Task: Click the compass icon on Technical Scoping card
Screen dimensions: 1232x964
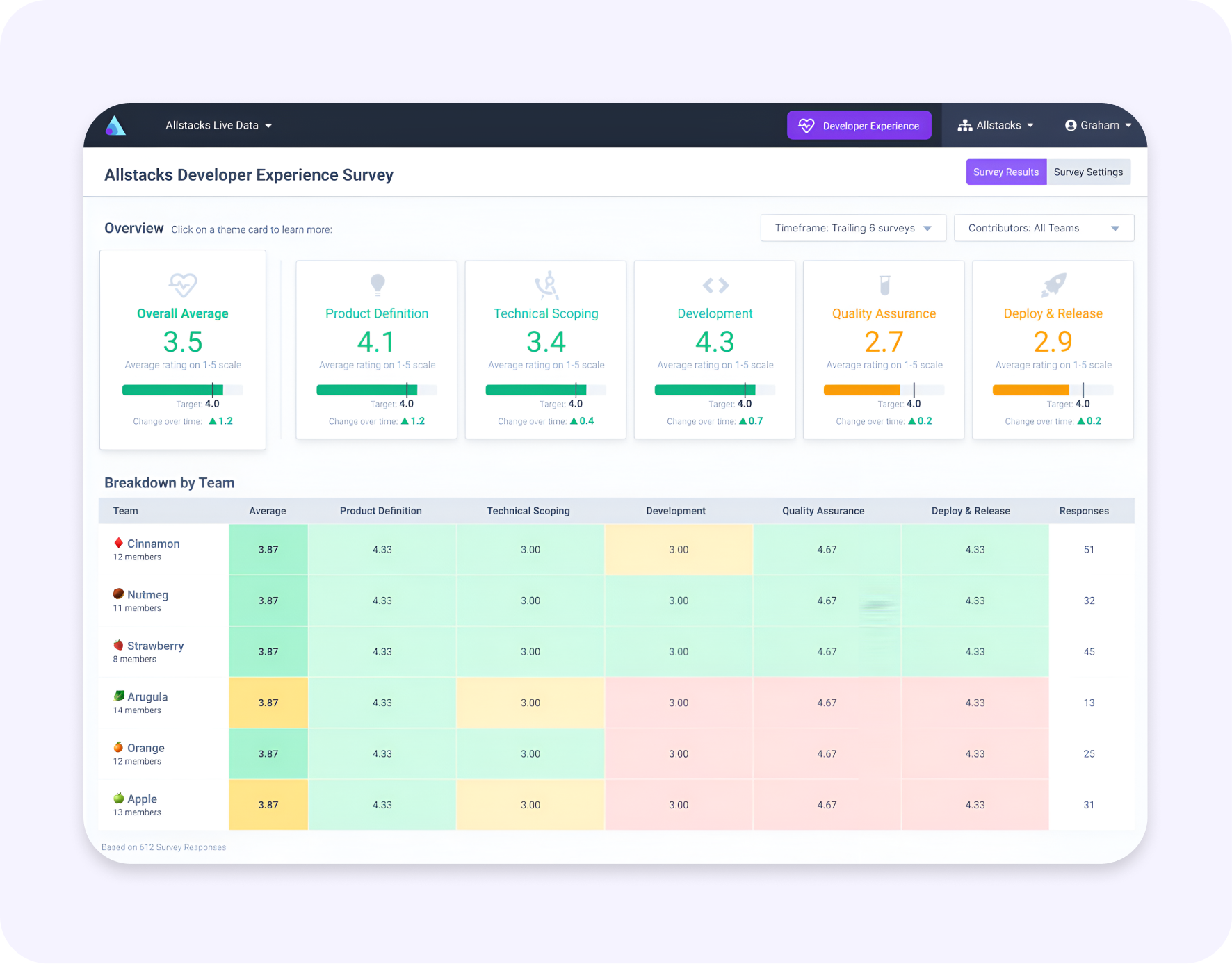Action: click(x=546, y=285)
